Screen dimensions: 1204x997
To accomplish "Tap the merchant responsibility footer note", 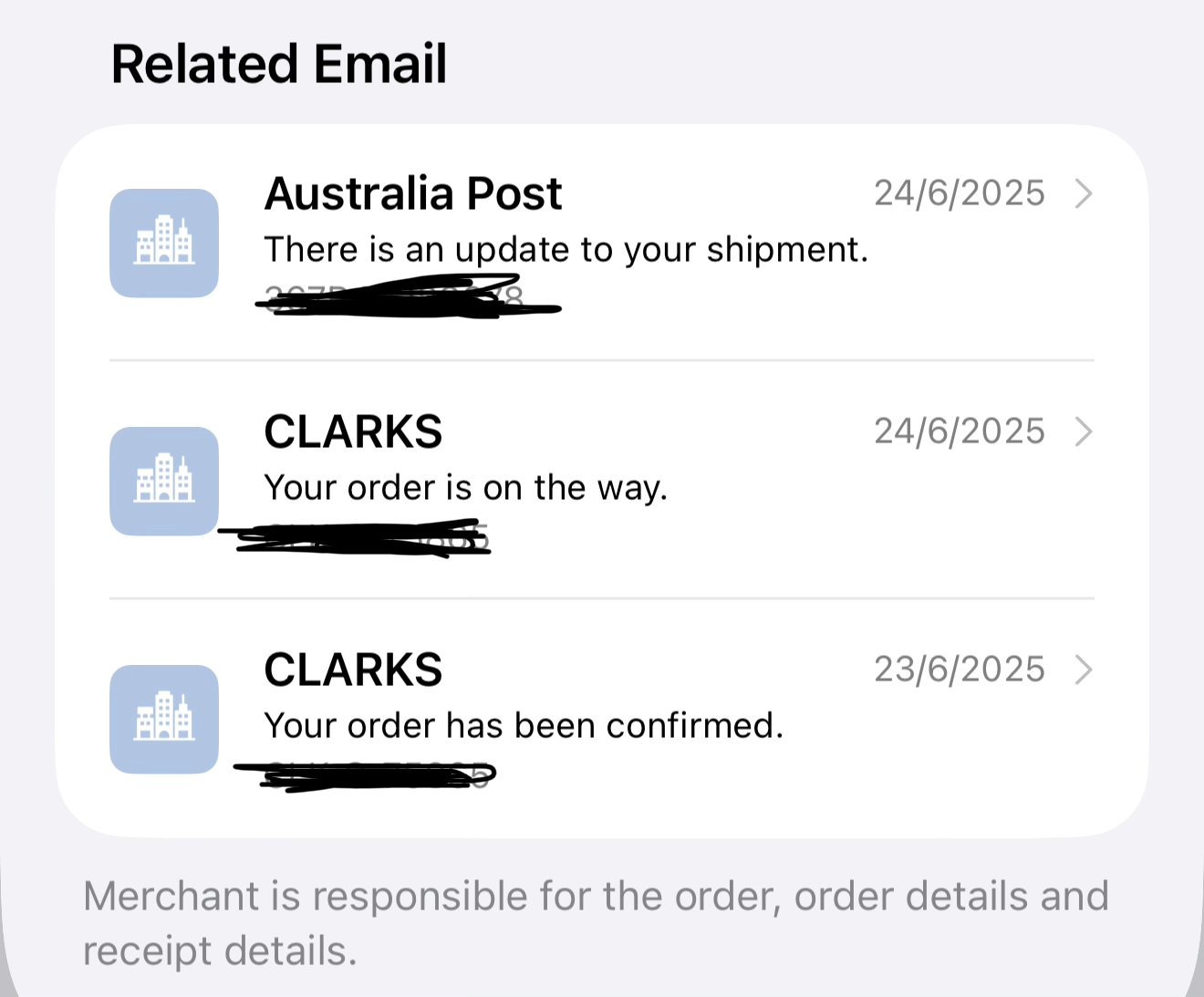I will (x=596, y=923).
